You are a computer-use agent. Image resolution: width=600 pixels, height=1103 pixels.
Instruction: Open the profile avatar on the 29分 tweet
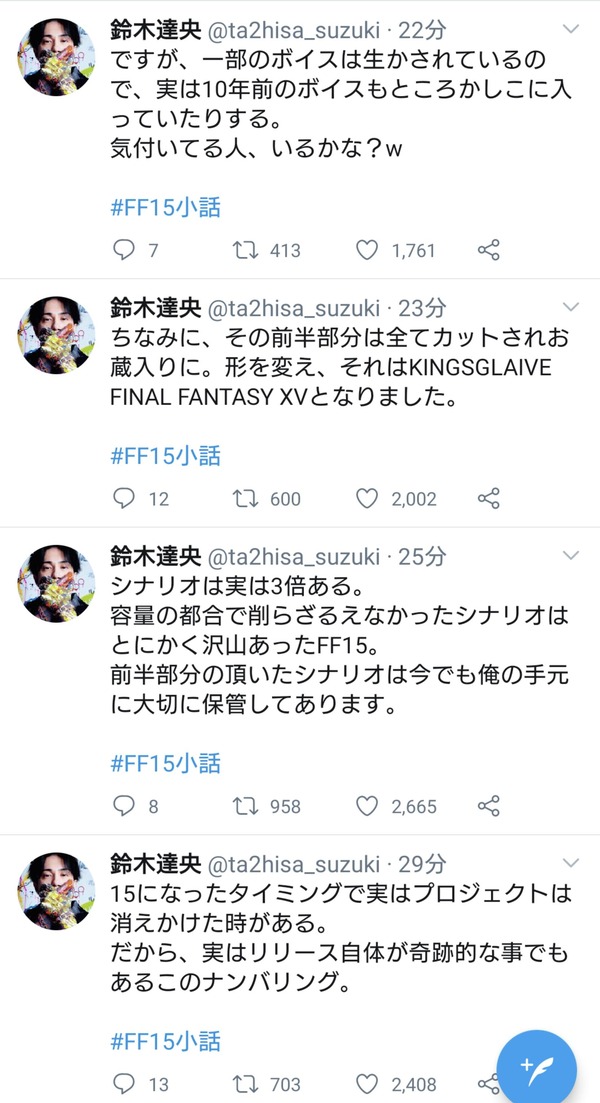[56, 891]
